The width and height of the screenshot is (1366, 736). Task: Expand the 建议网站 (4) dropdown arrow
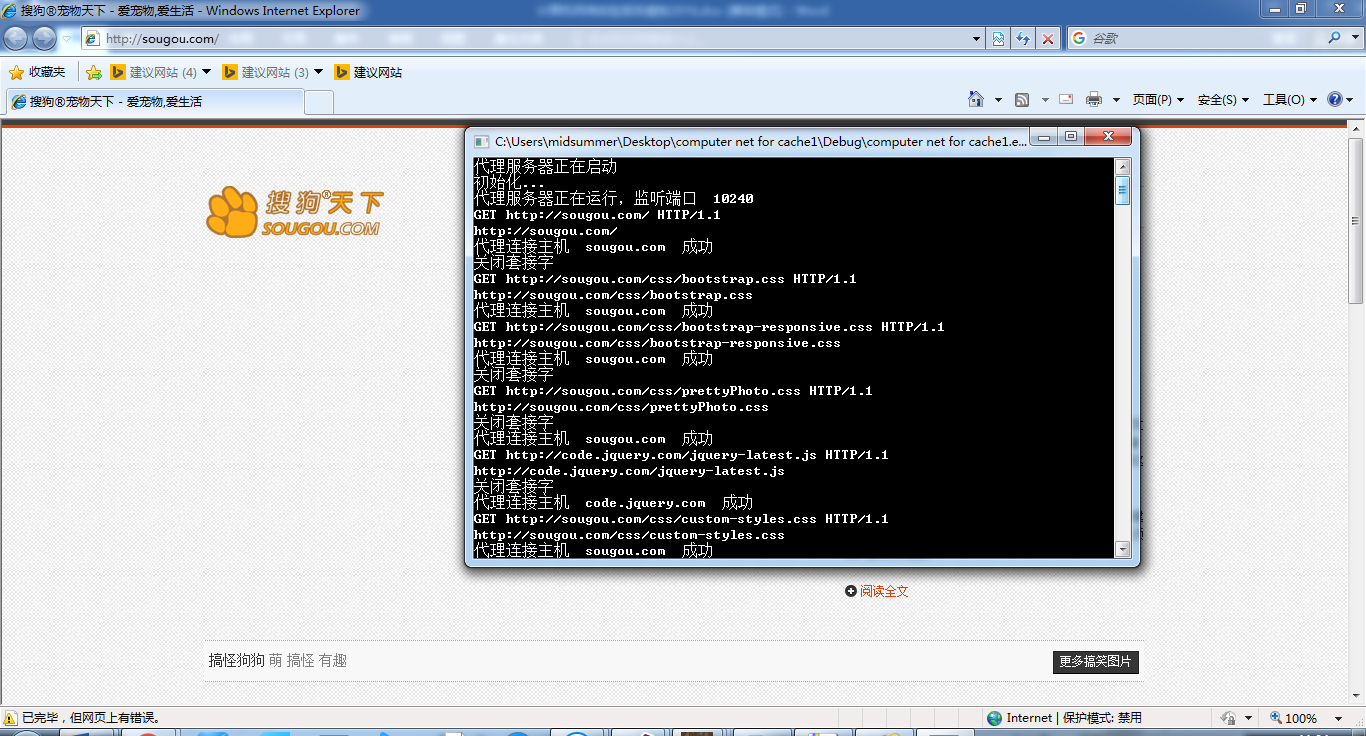207,72
